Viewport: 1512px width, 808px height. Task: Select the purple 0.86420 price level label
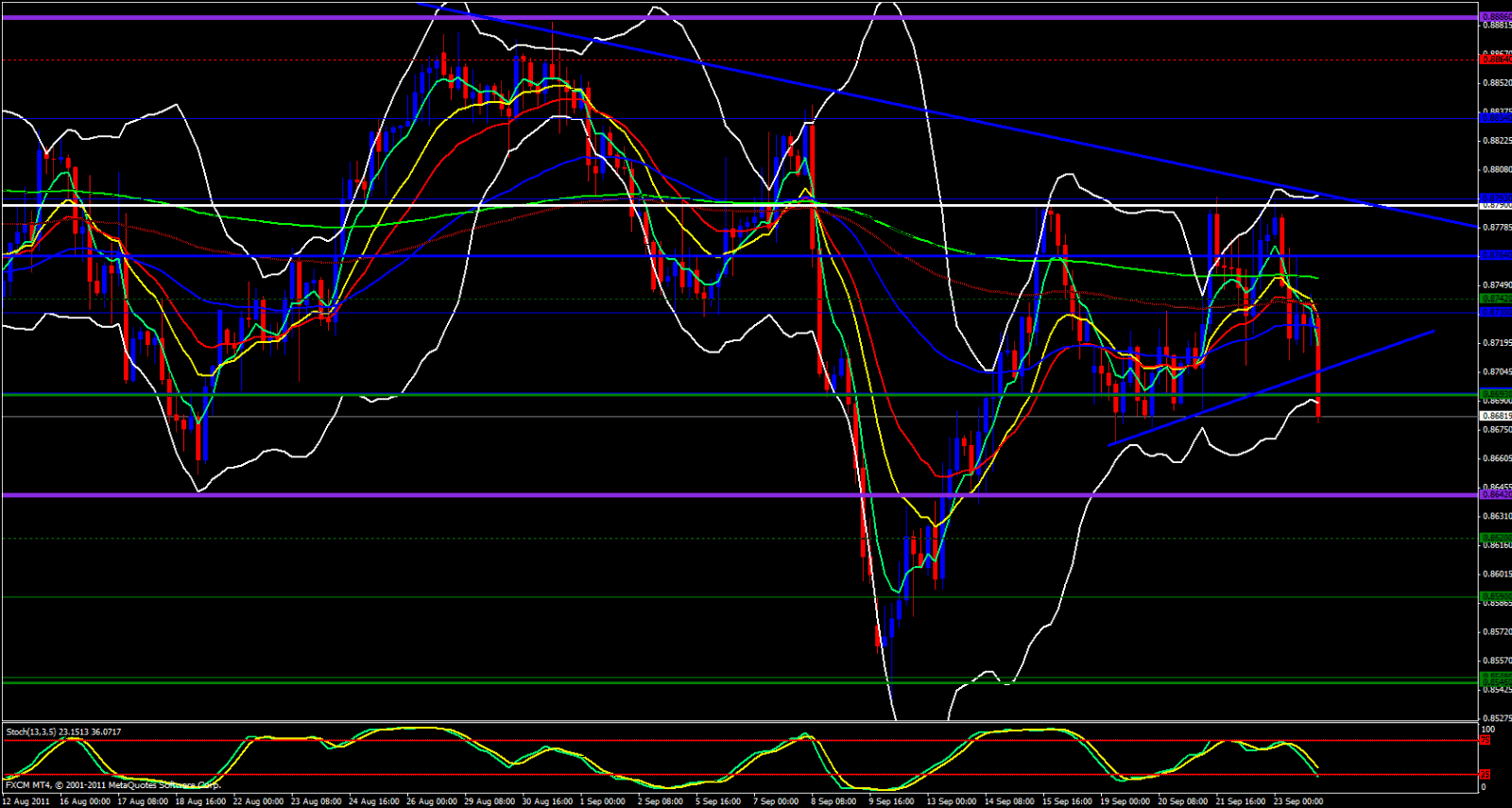pos(1495,494)
